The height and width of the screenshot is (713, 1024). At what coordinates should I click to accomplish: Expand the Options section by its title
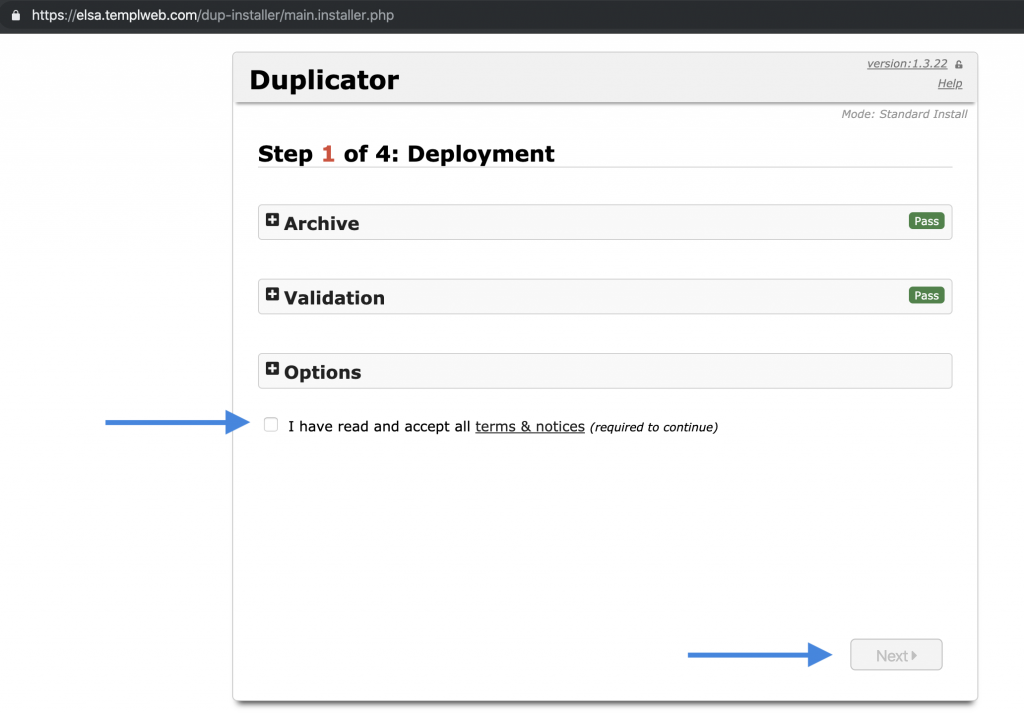coord(322,372)
